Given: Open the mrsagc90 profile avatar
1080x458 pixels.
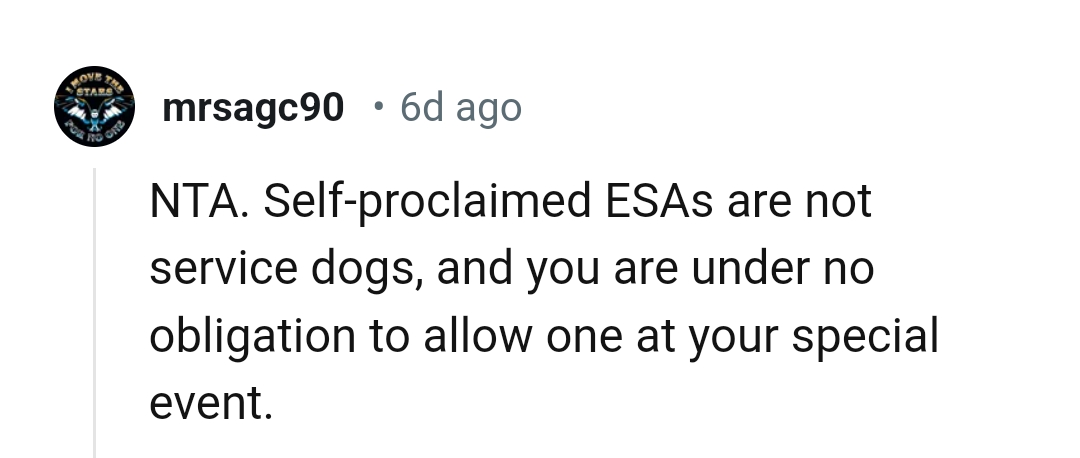Looking at the screenshot, I should point(94,107).
